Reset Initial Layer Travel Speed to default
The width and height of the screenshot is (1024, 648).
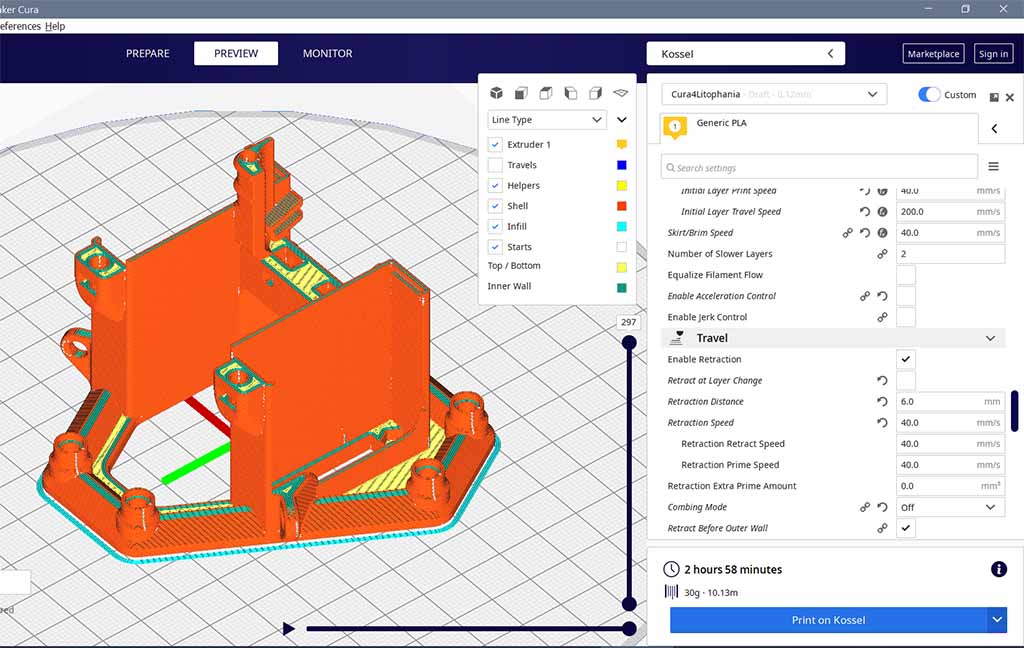(865, 212)
